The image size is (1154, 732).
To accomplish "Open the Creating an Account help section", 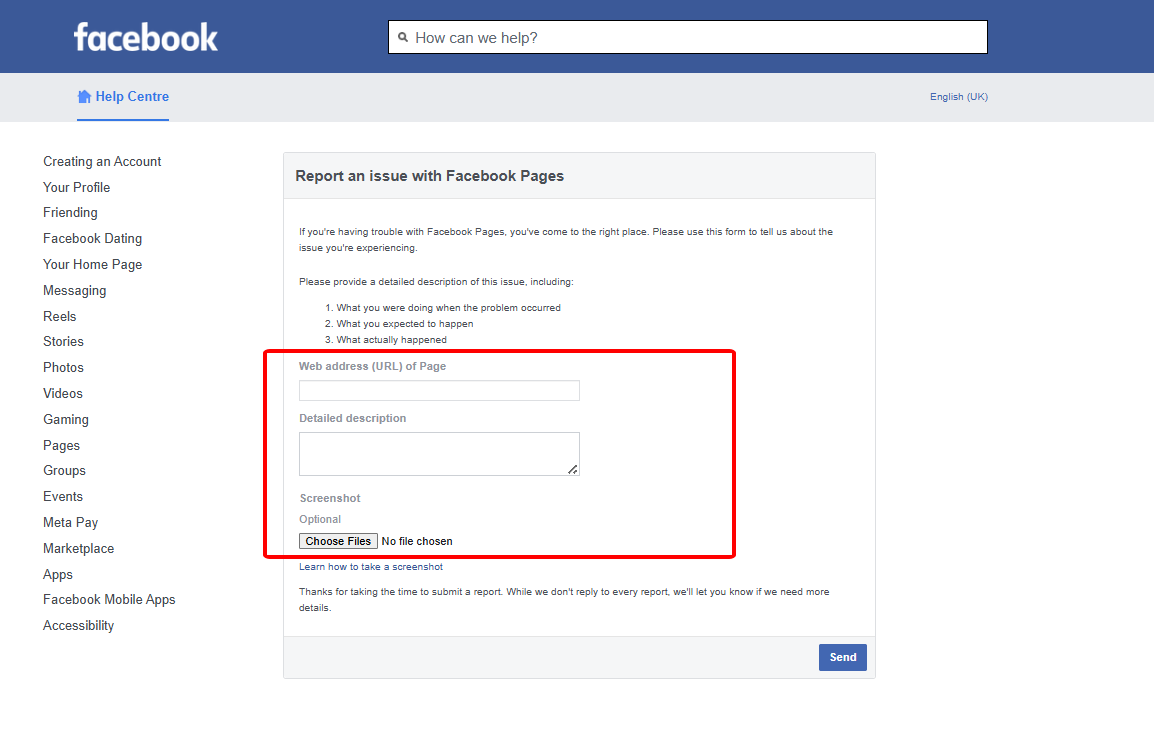I will pyautogui.click(x=102, y=161).
